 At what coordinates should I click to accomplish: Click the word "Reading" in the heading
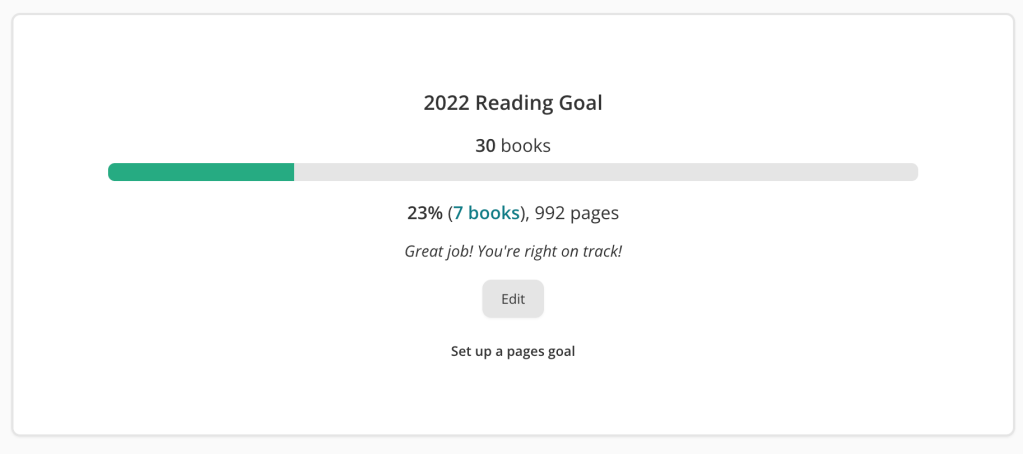(514, 103)
